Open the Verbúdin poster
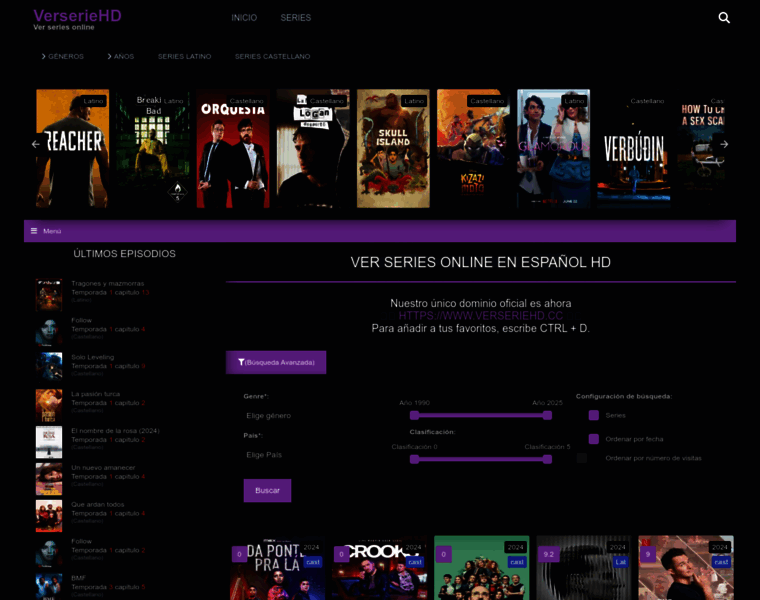This screenshot has height=600, width=760. (x=633, y=148)
